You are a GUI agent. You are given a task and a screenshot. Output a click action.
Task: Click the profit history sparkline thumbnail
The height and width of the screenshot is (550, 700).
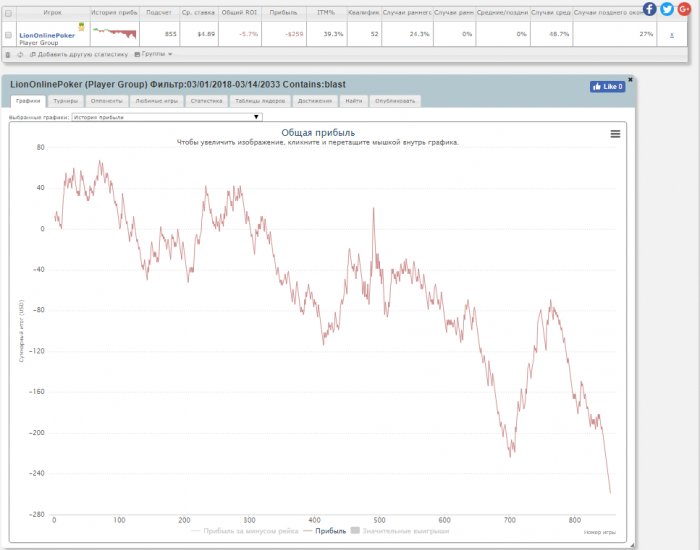[x=113, y=32]
